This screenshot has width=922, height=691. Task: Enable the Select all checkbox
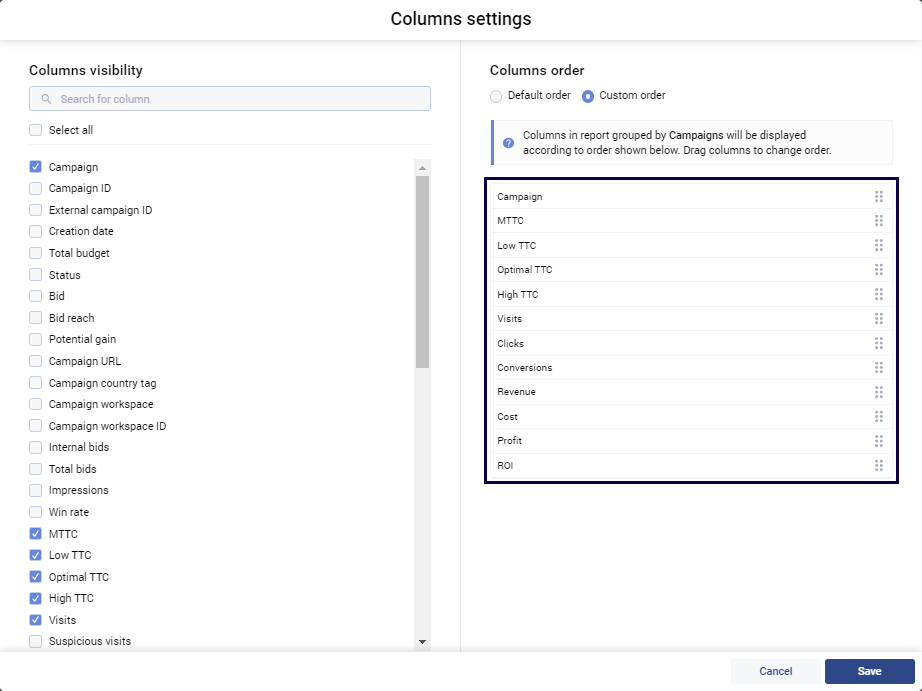click(36, 130)
